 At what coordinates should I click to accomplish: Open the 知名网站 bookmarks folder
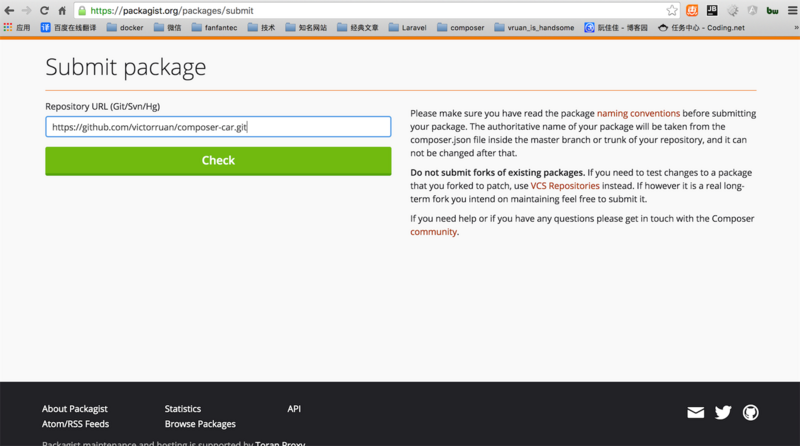(x=306, y=28)
